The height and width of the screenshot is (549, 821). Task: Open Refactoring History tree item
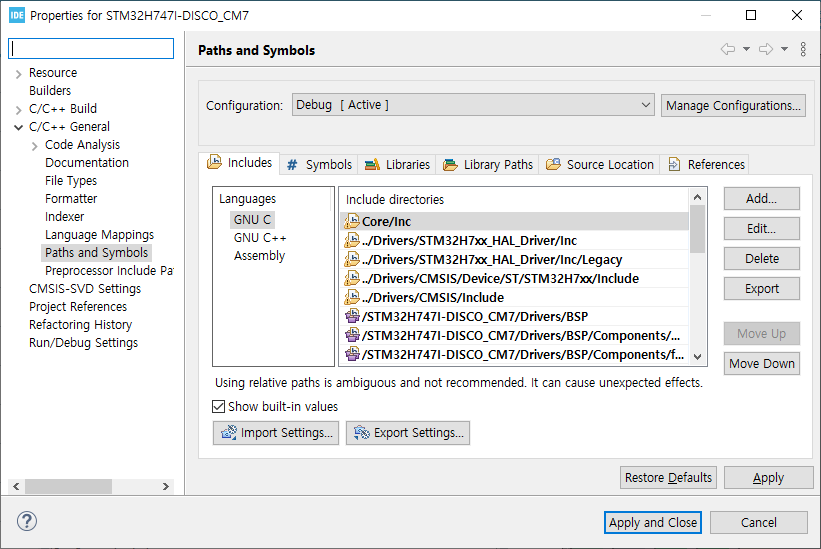pyautogui.click(x=81, y=324)
